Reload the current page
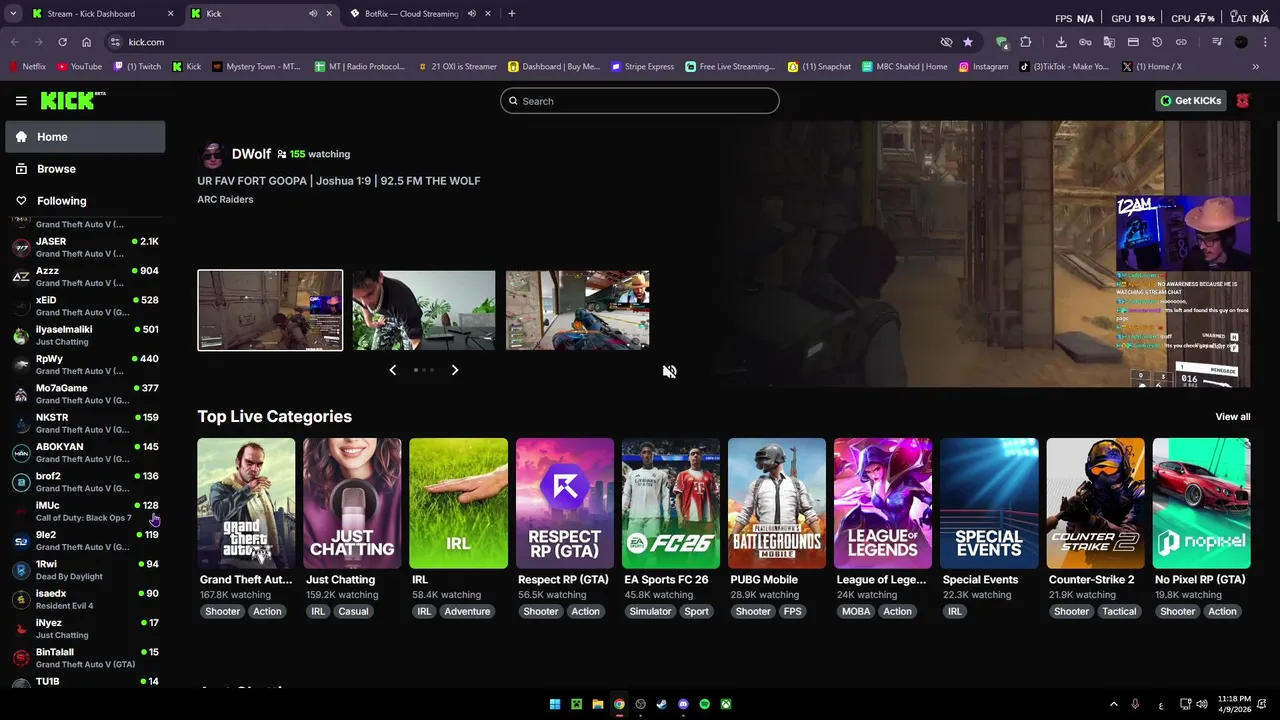The width and height of the screenshot is (1280, 720). 62,42
